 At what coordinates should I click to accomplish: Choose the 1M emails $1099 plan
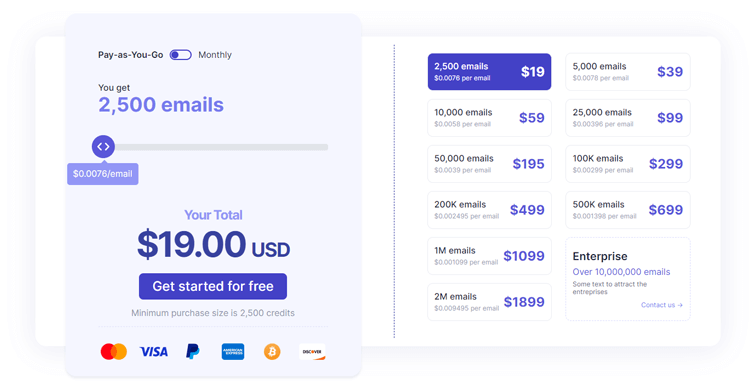pyautogui.click(x=489, y=256)
